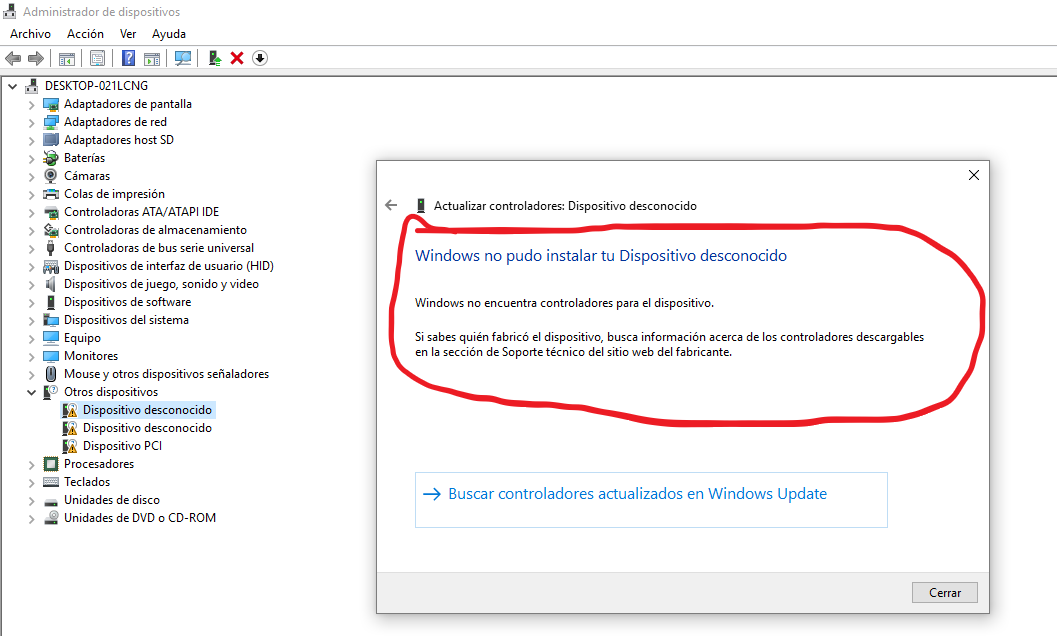Click the Monitores category icon
Viewport: 1057px width, 636px height.
(51, 356)
